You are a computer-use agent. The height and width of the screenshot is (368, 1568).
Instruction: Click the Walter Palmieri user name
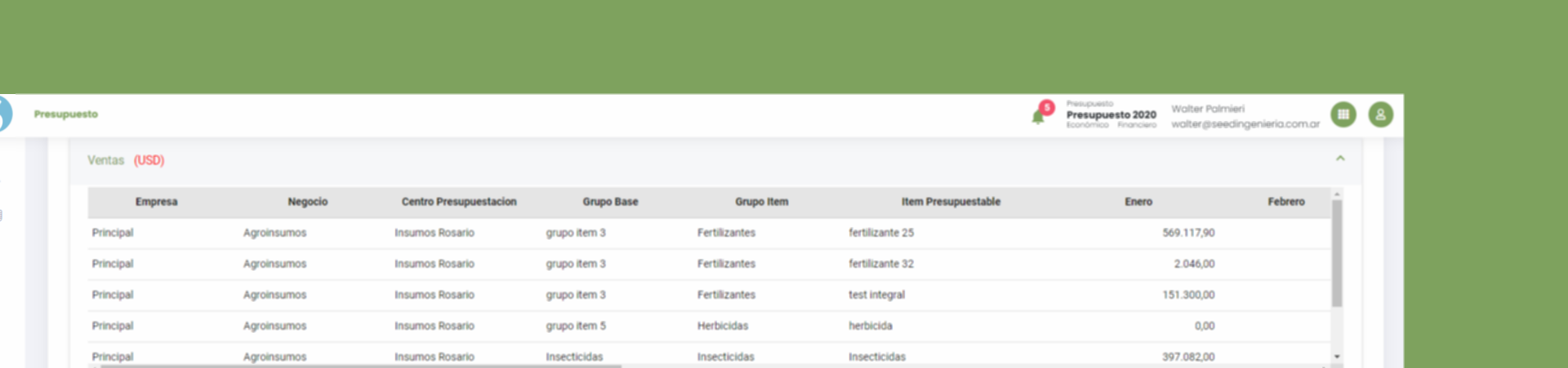pyautogui.click(x=1208, y=109)
